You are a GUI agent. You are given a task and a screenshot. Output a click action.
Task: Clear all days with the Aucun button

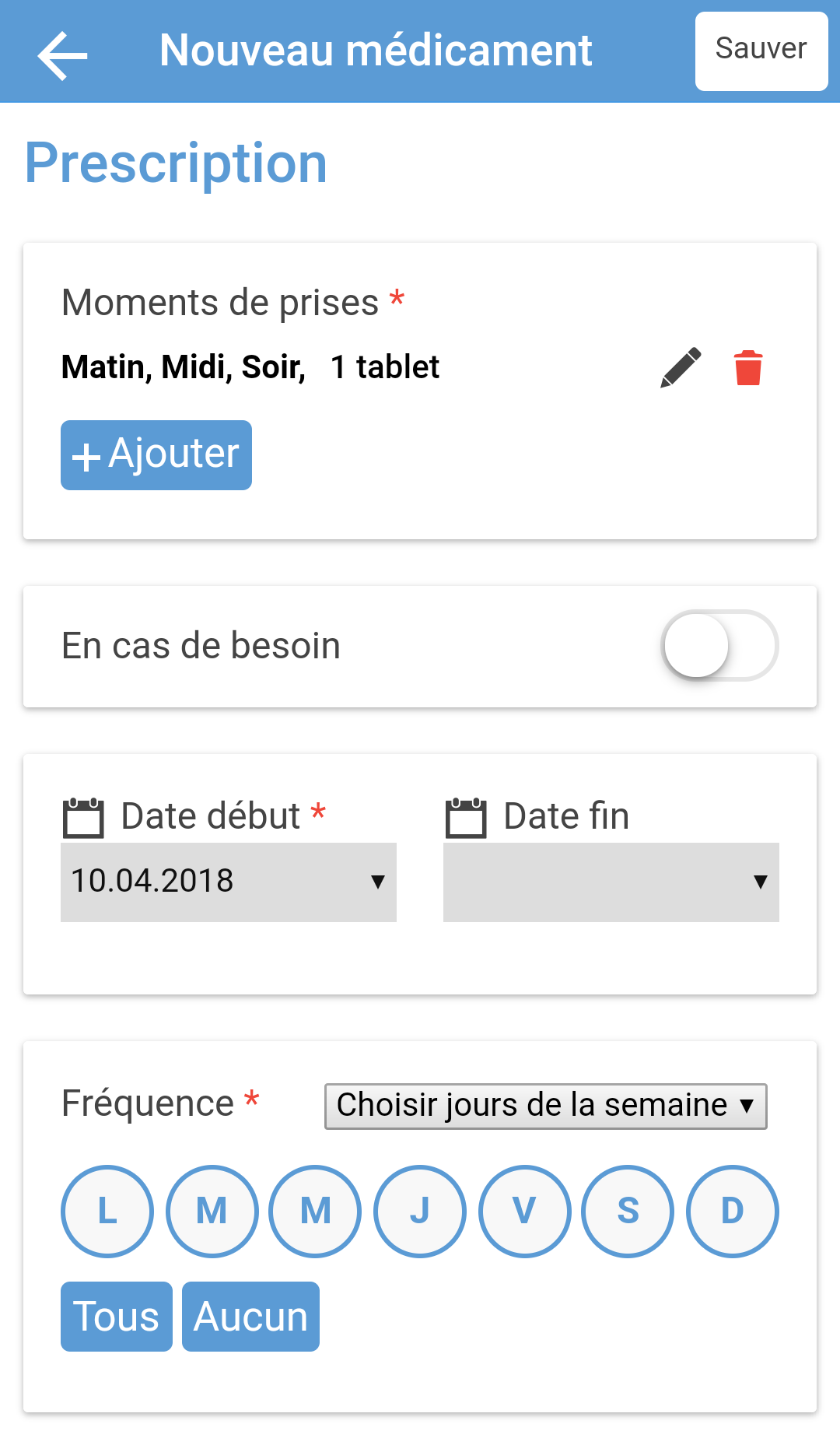(250, 1317)
